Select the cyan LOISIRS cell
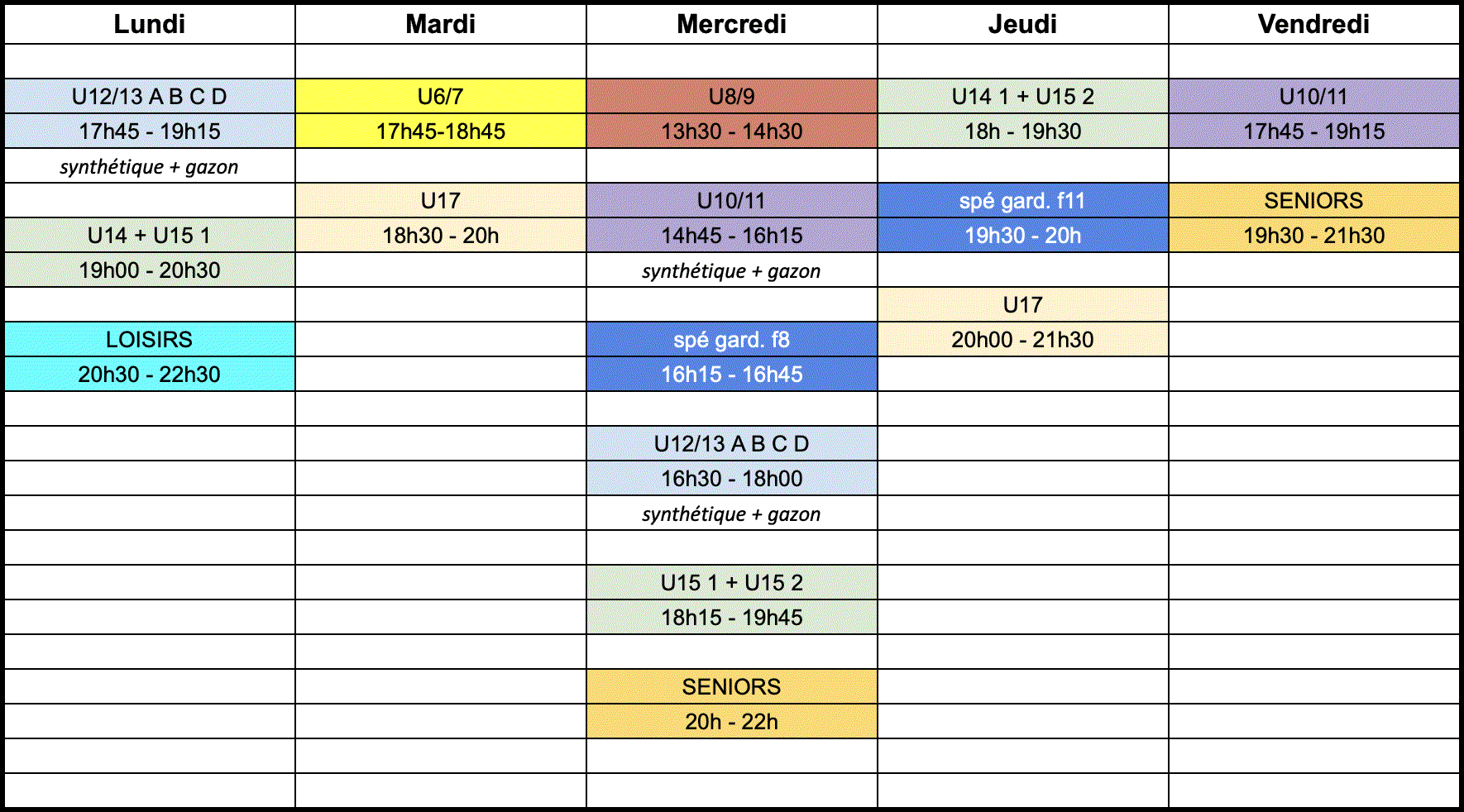 [x=150, y=339]
